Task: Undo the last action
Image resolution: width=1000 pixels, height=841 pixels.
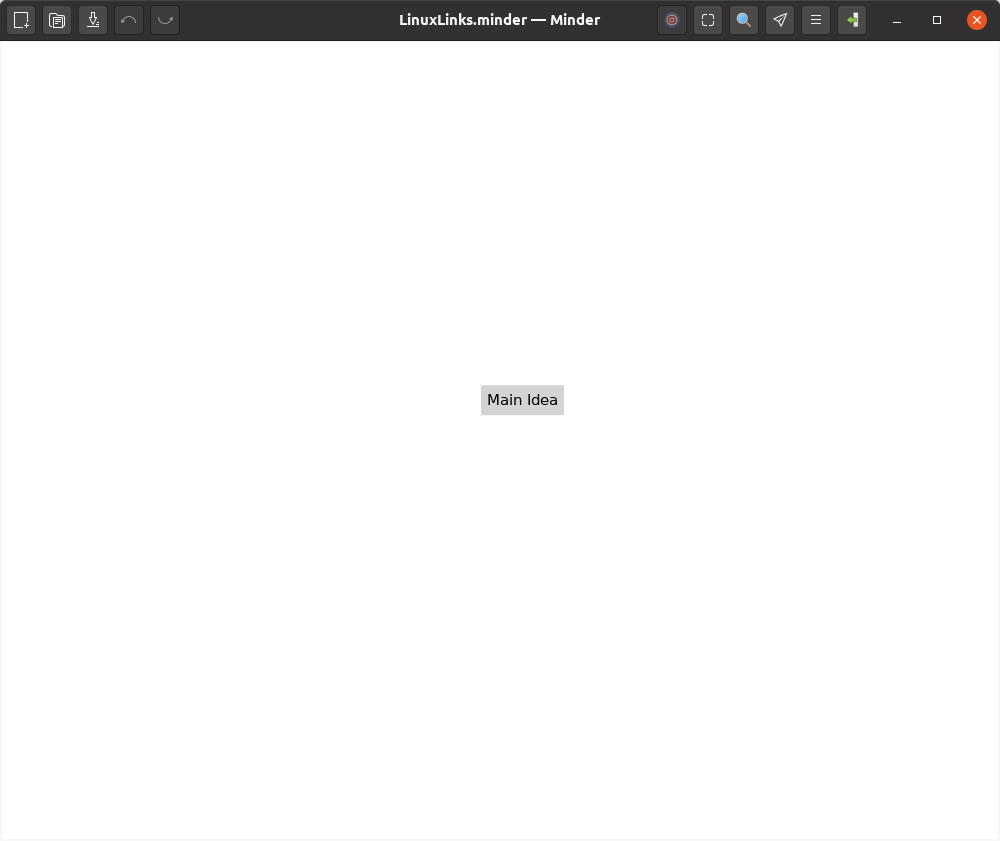Action: tap(129, 20)
